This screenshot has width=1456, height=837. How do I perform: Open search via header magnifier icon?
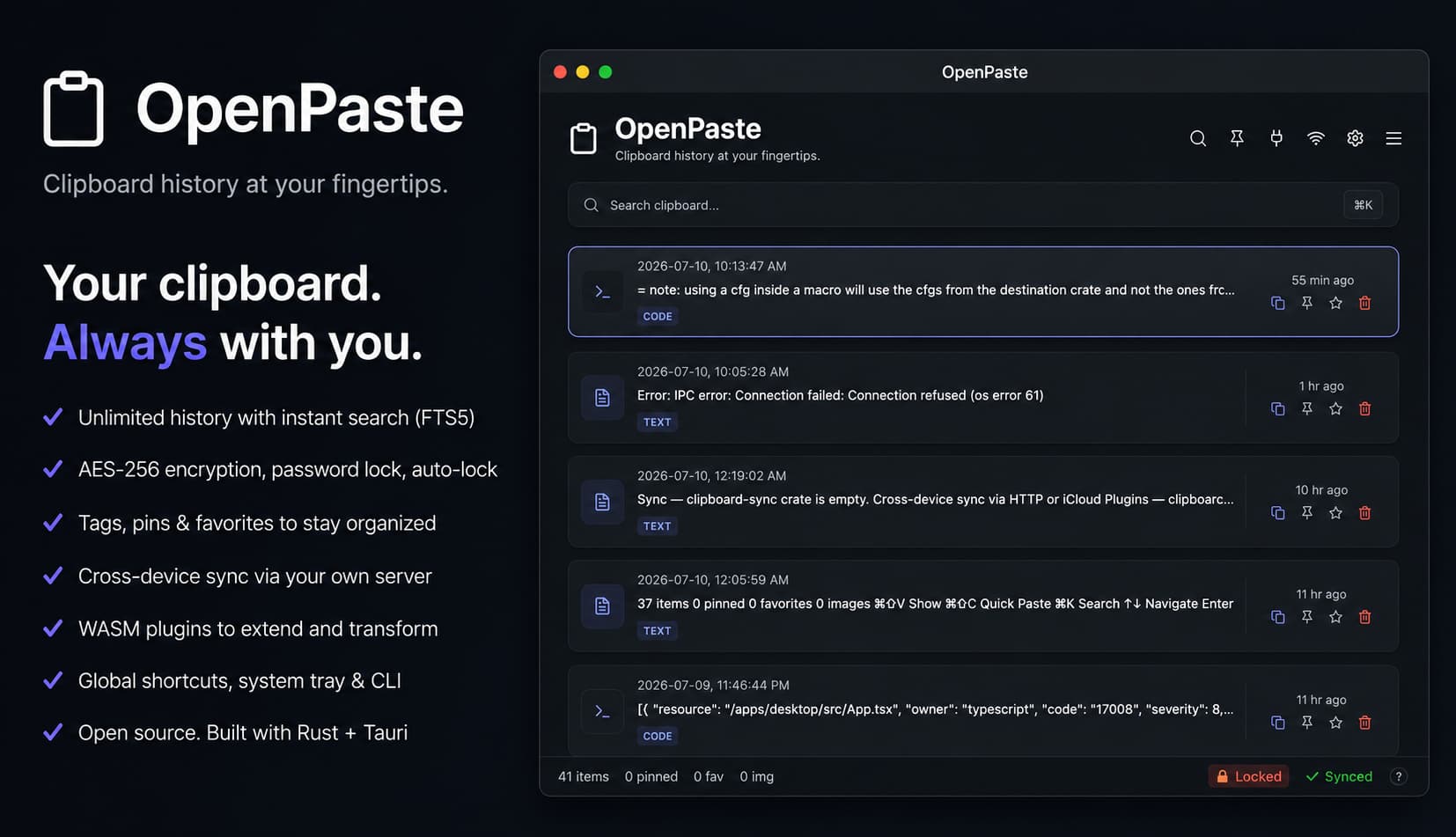click(1197, 138)
